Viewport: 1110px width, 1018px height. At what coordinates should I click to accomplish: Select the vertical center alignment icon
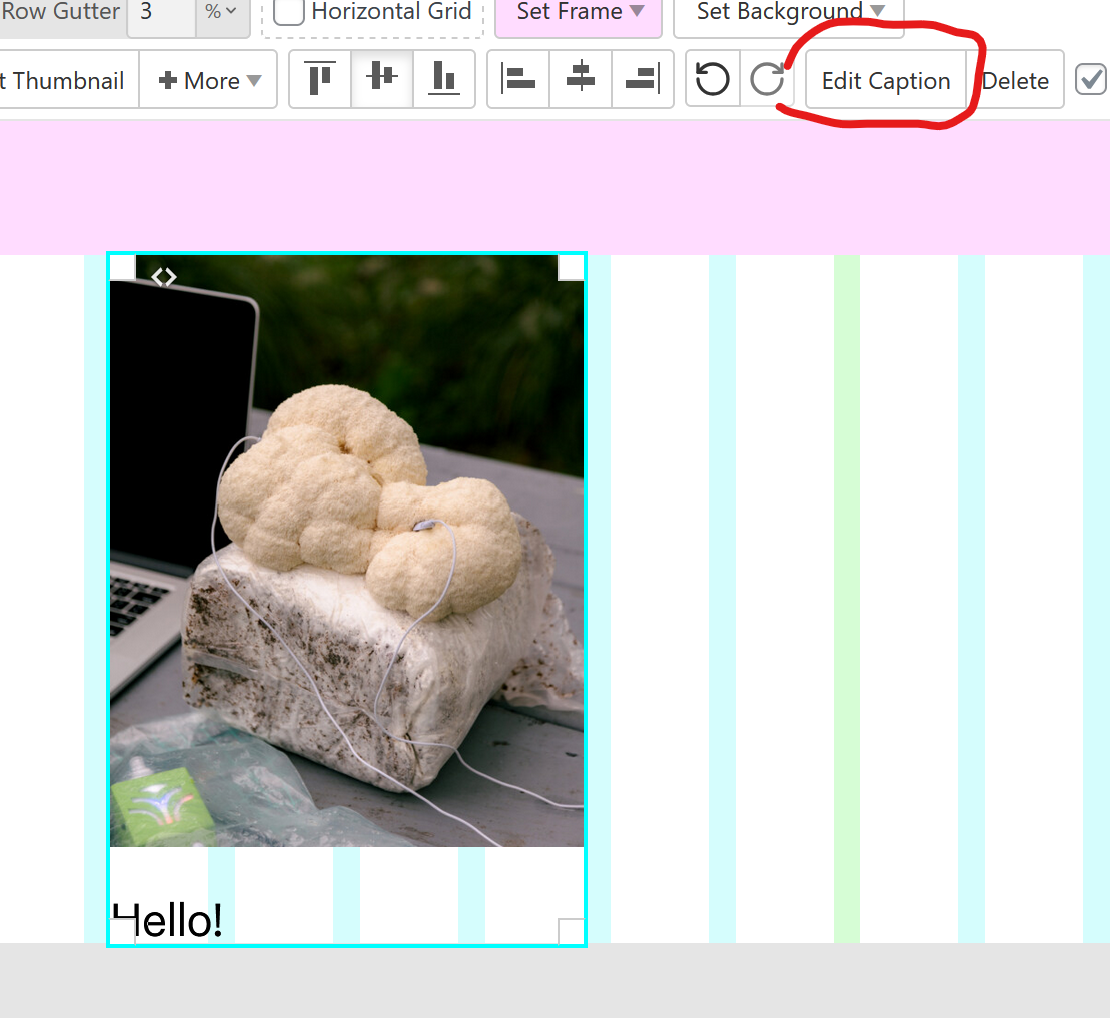[x=381, y=78]
